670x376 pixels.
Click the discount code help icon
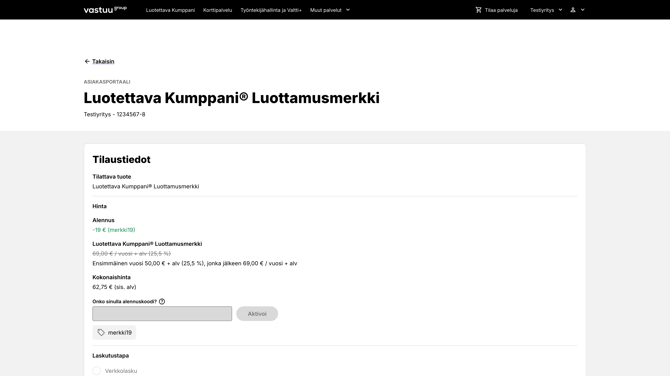[162, 301]
